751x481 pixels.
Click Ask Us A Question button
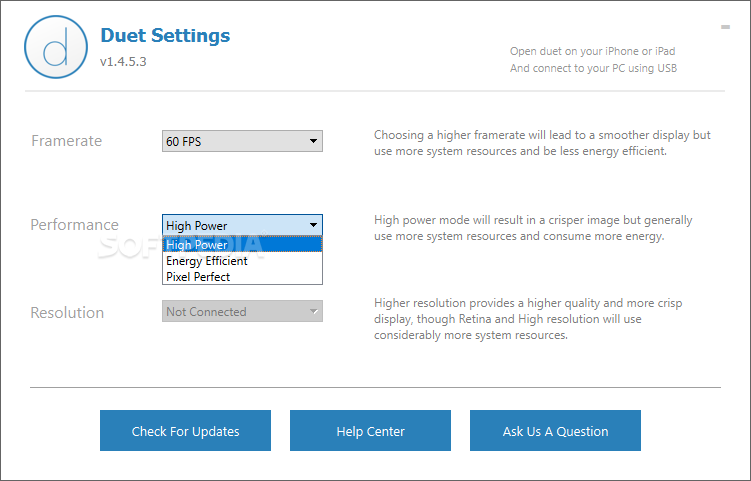[x=555, y=431]
